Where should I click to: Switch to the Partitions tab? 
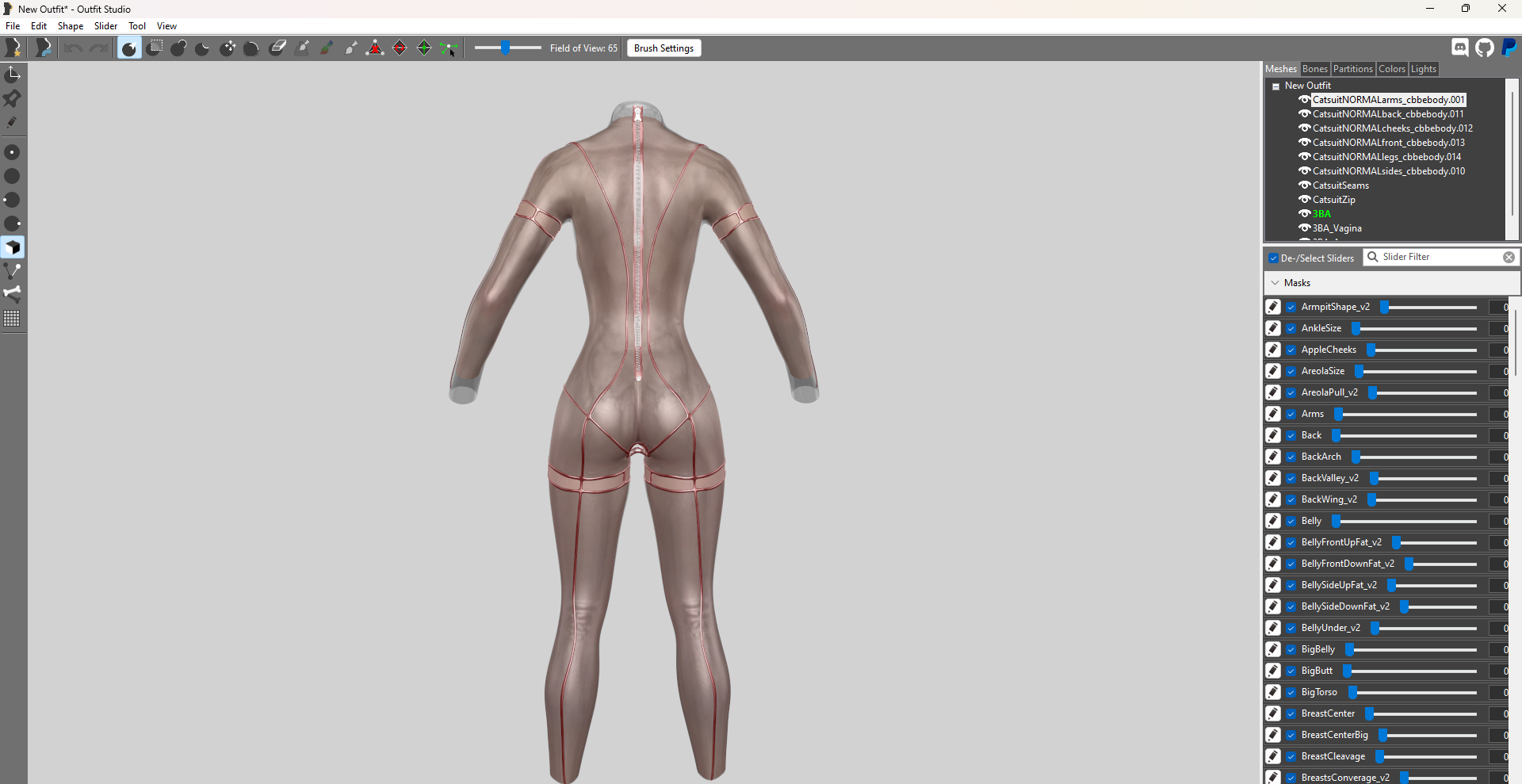coord(1352,69)
